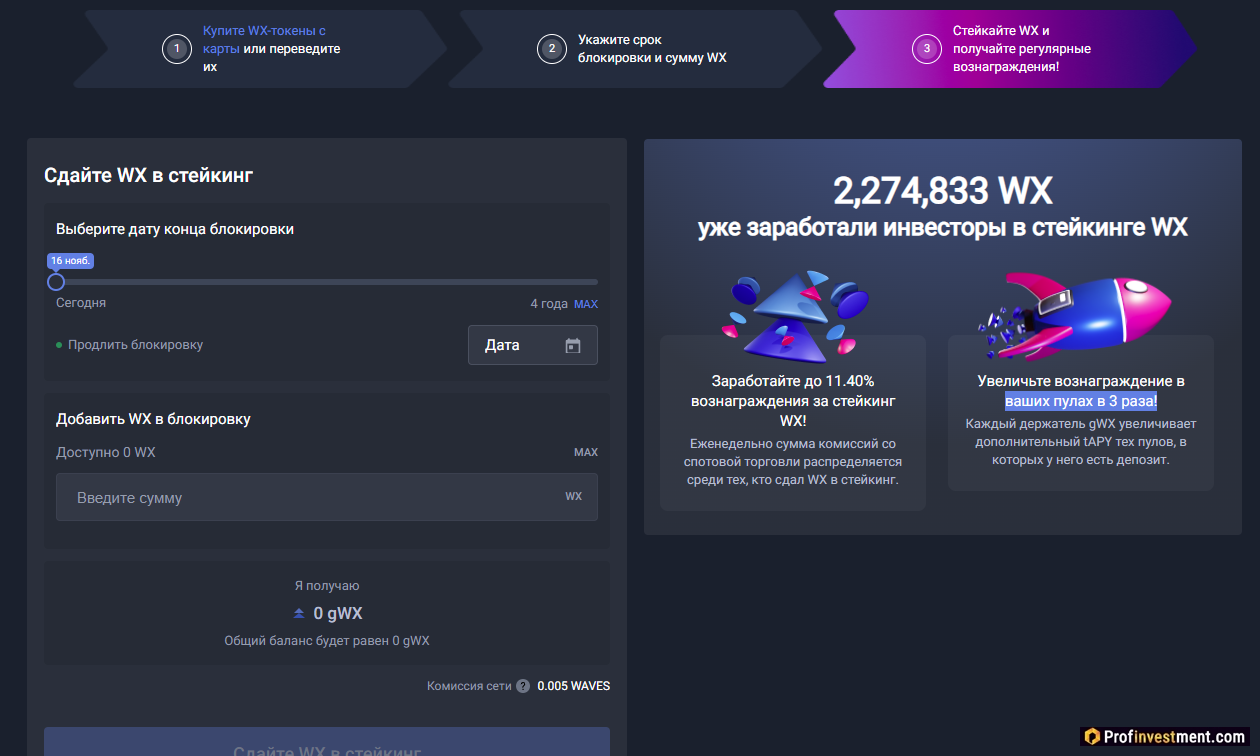Click the 'Сегодня' slider label

click(81, 303)
